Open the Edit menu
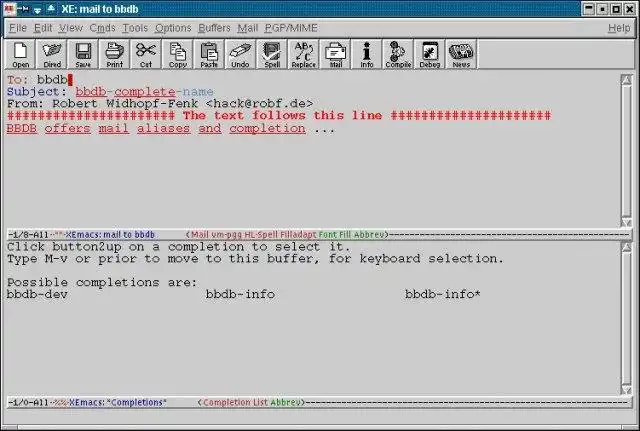This screenshot has height=431, width=640. (x=43, y=28)
